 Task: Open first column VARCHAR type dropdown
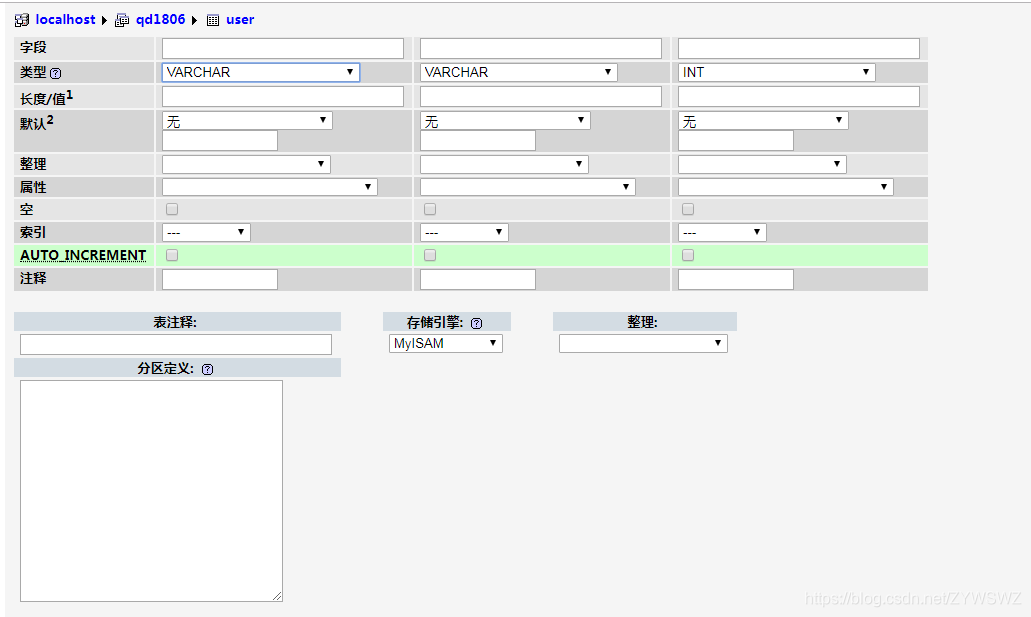tap(261, 72)
